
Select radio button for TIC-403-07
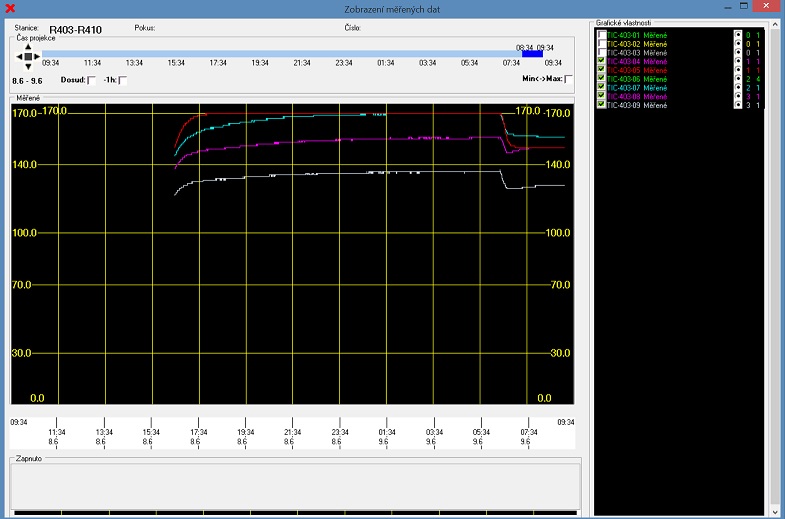pos(738,87)
